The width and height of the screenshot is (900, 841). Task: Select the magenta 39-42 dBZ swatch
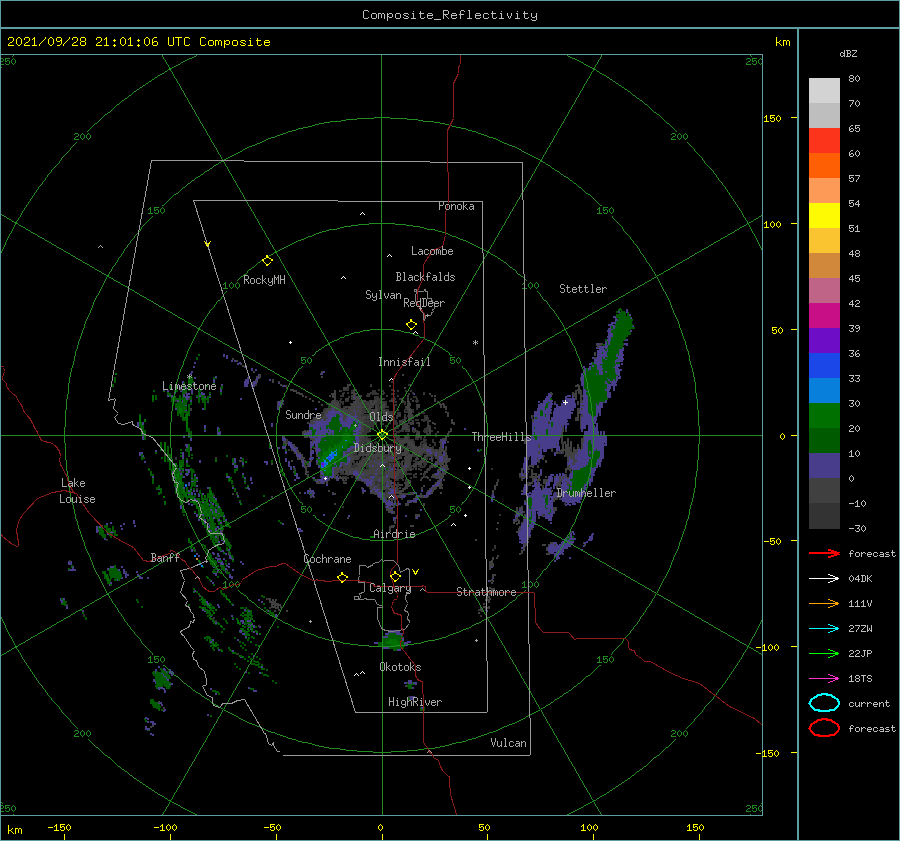point(824,316)
